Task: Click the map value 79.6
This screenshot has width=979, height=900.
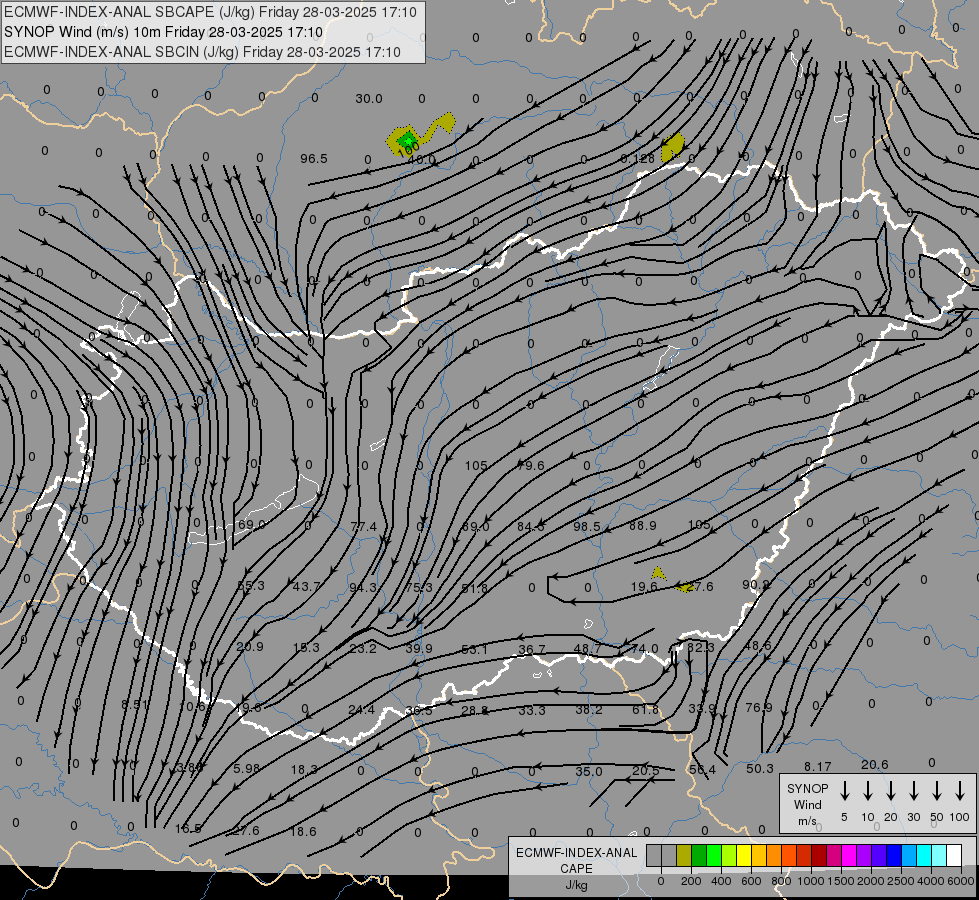Action: [x=531, y=465]
